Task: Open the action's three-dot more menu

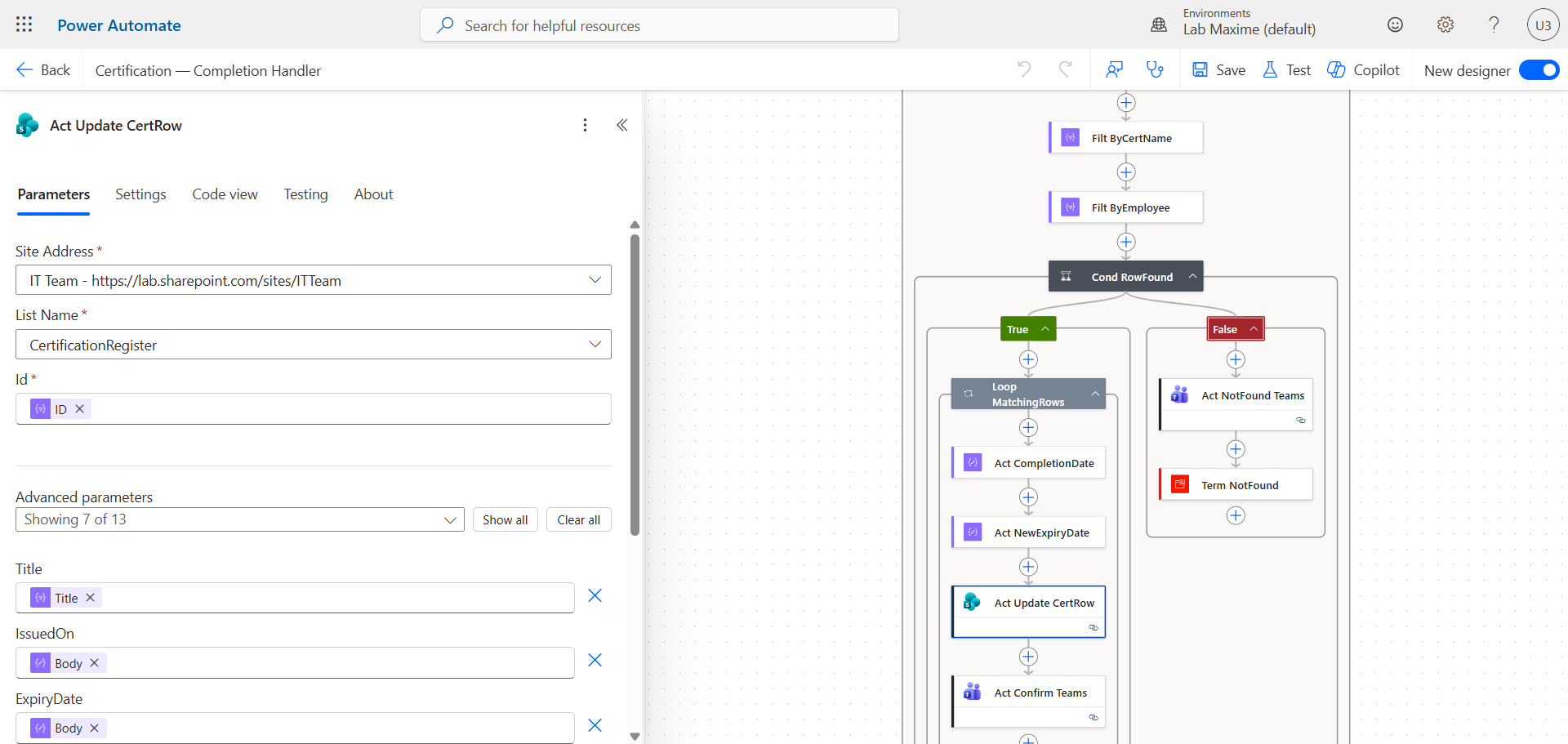Action: (585, 125)
